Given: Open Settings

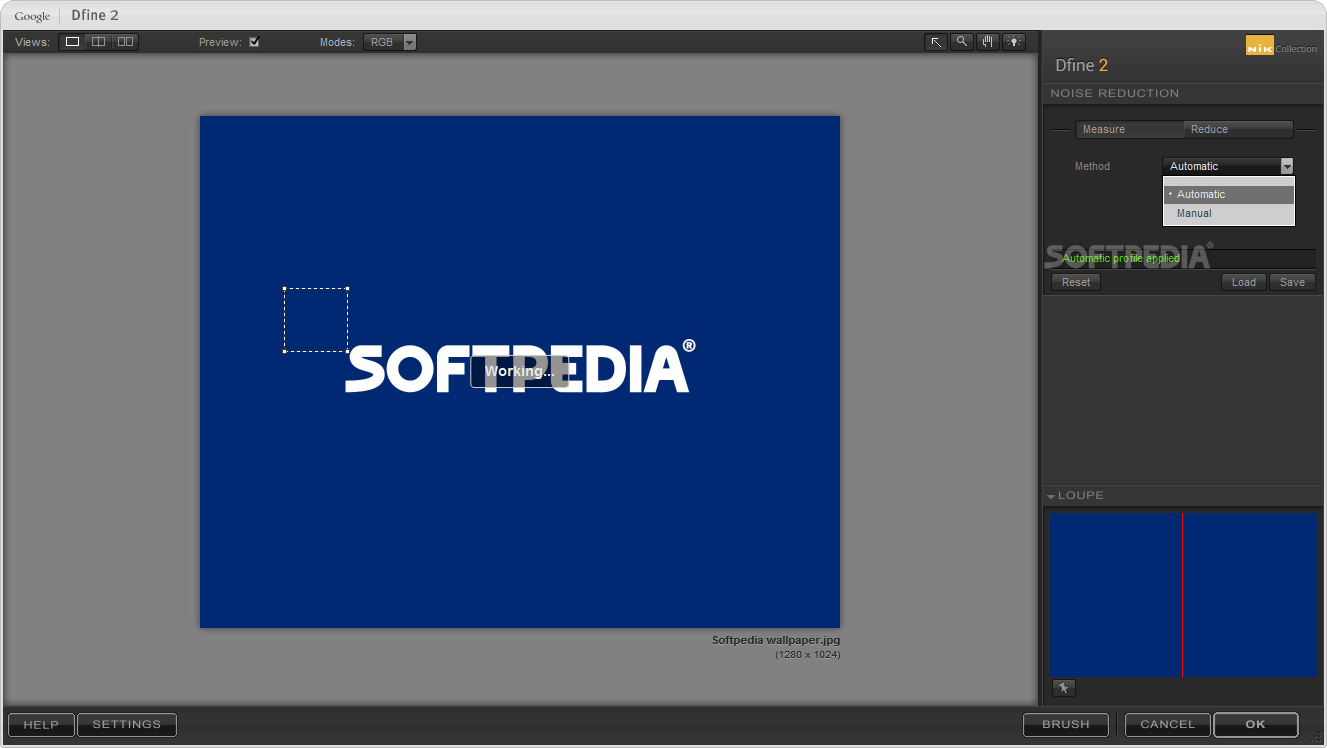Looking at the screenshot, I should click(127, 725).
